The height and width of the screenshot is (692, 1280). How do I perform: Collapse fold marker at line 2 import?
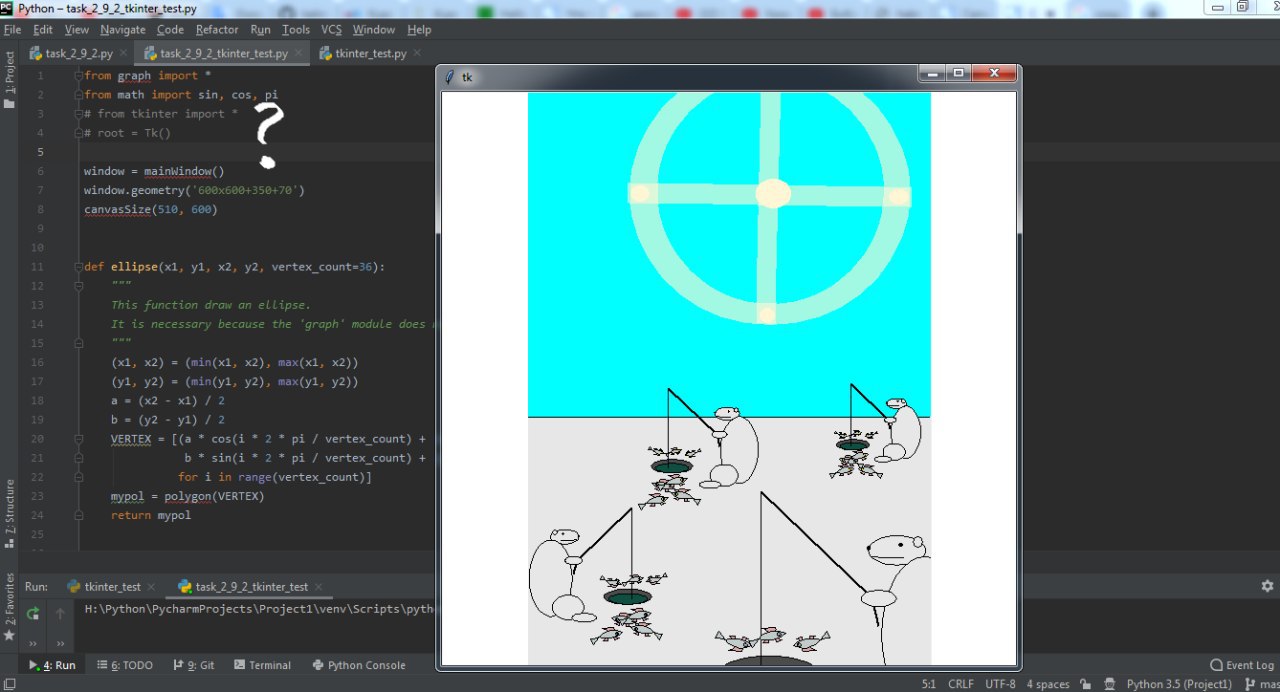point(79,95)
